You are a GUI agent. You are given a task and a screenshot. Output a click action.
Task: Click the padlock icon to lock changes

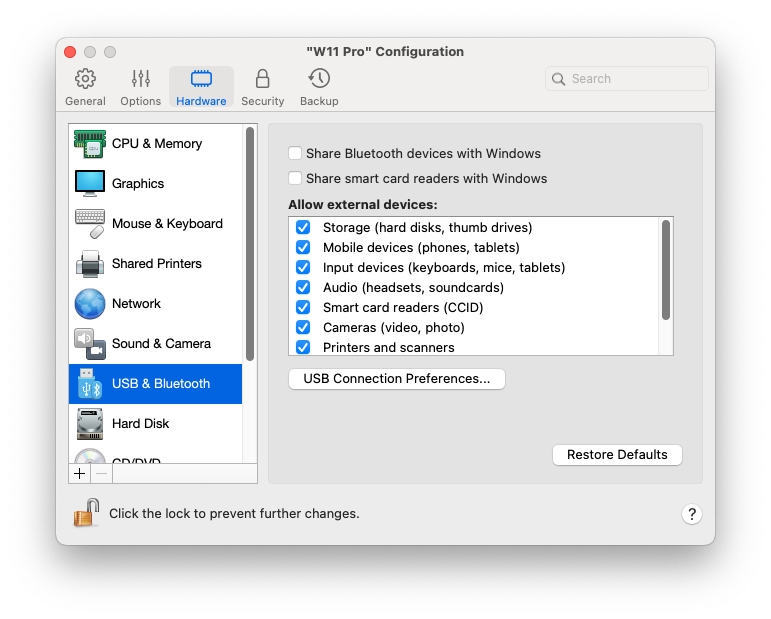[x=86, y=513]
